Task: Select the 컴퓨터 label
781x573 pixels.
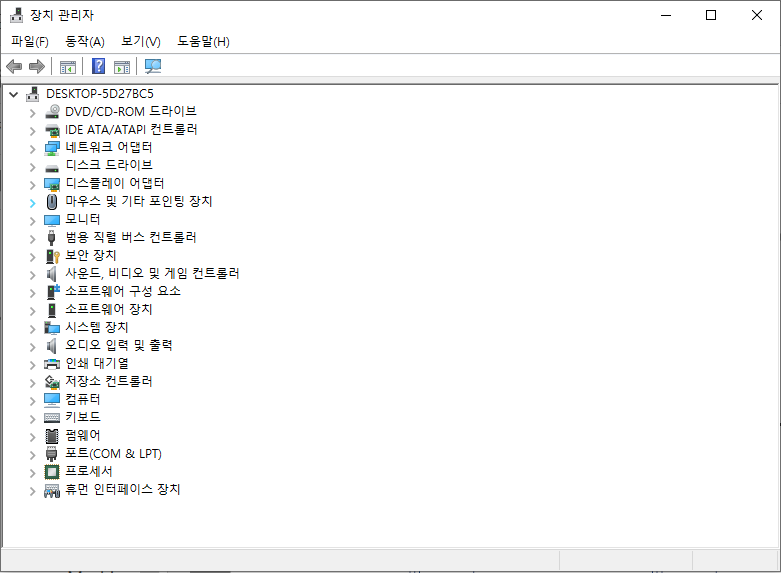Action: click(83, 399)
